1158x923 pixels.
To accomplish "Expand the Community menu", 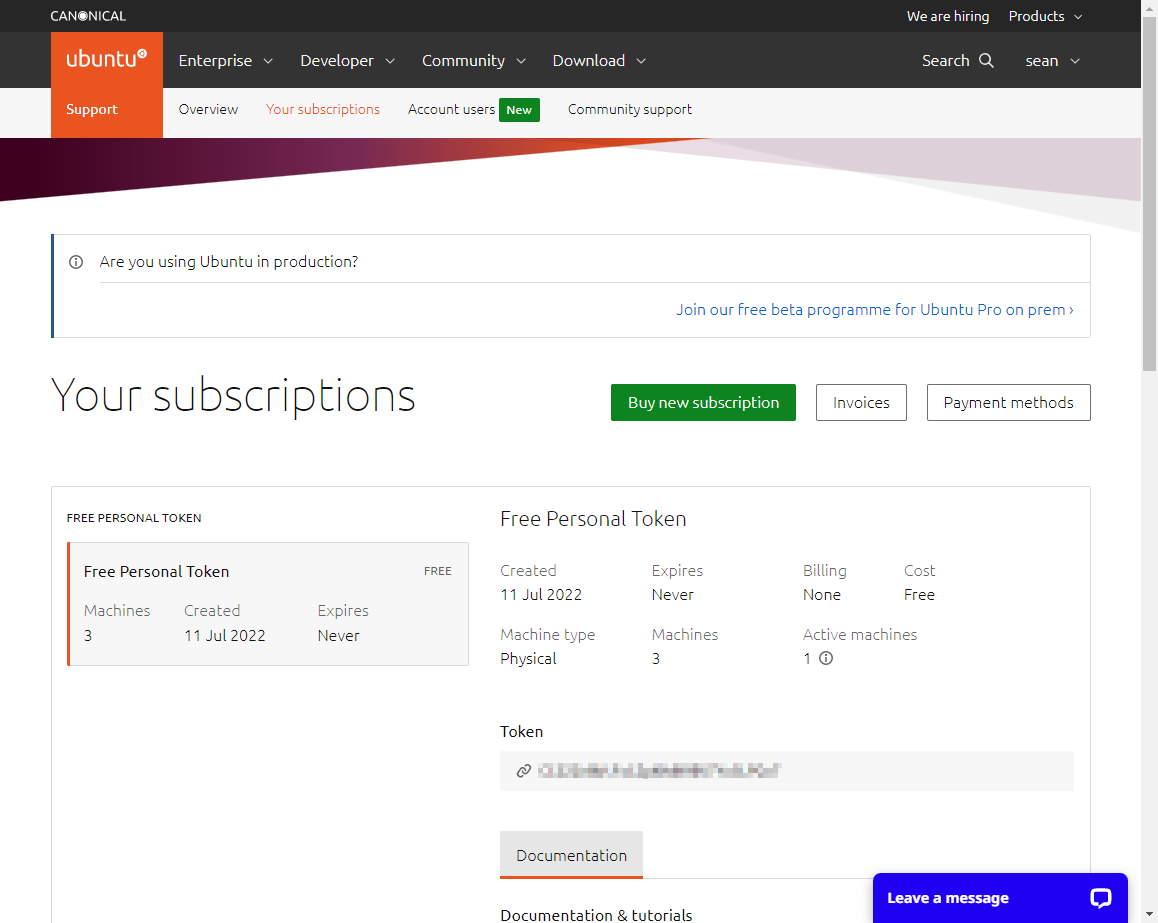I will coord(473,61).
